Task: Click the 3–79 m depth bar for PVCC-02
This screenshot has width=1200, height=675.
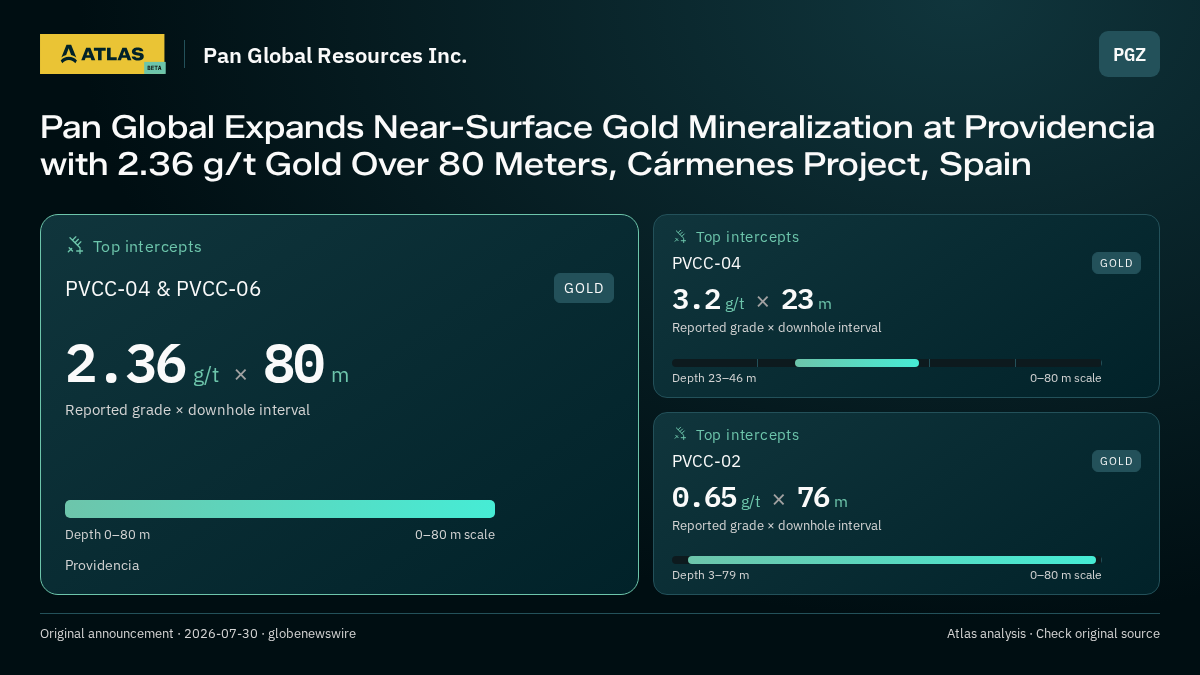Action: click(x=892, y=560)
